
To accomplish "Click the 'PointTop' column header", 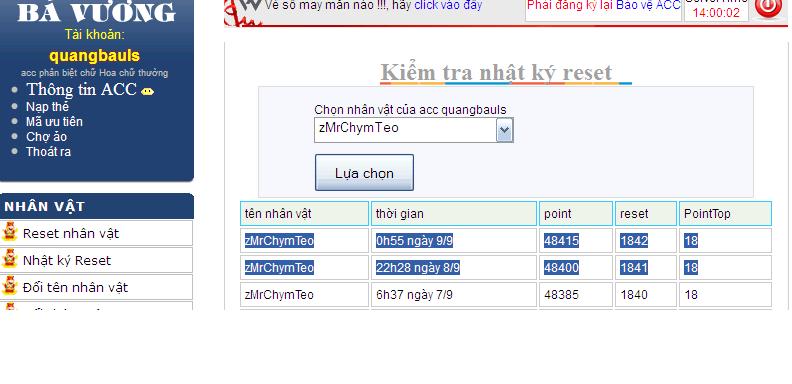I will pos(725,214).
